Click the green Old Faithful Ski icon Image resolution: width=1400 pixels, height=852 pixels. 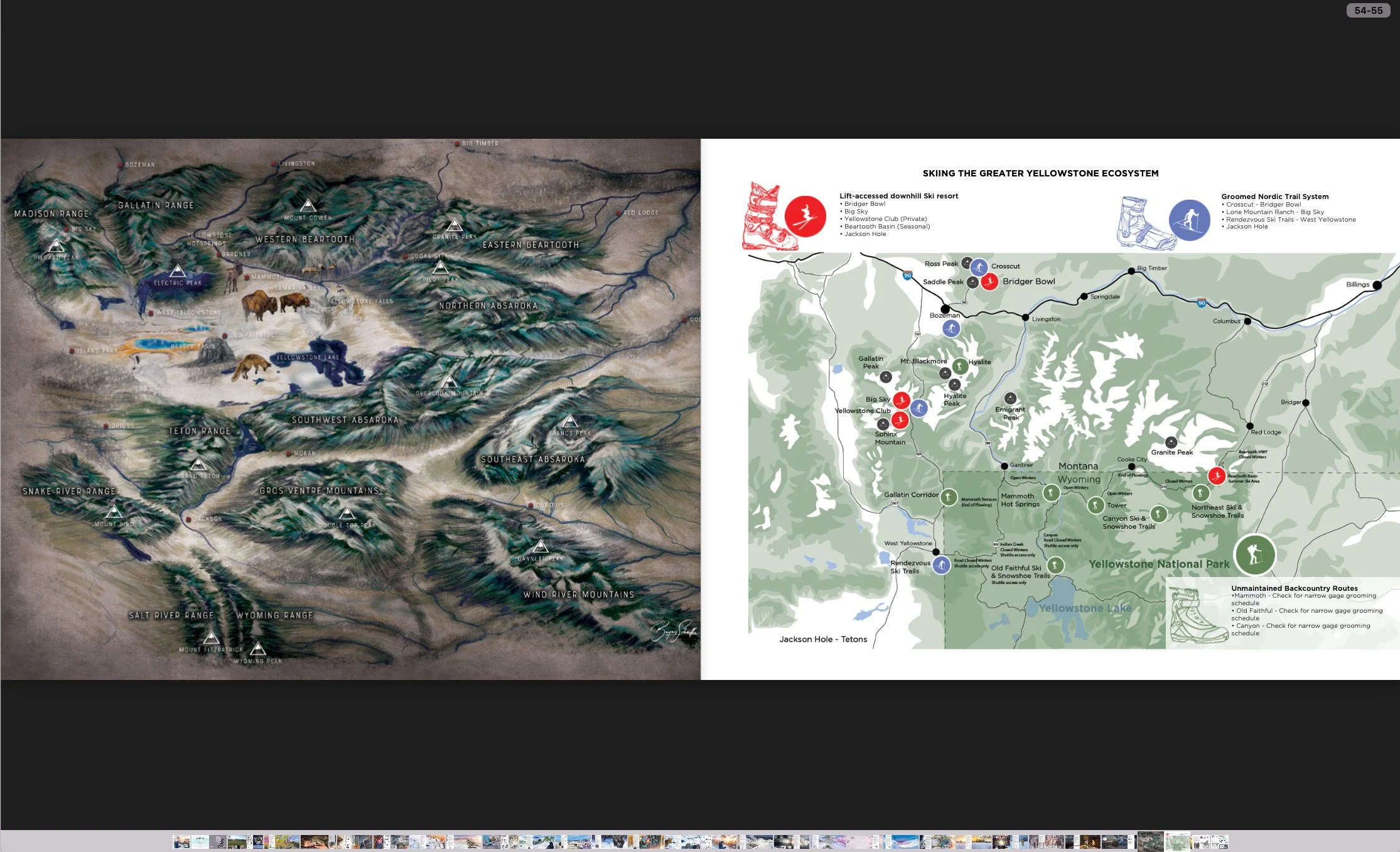pos(1055,565)
